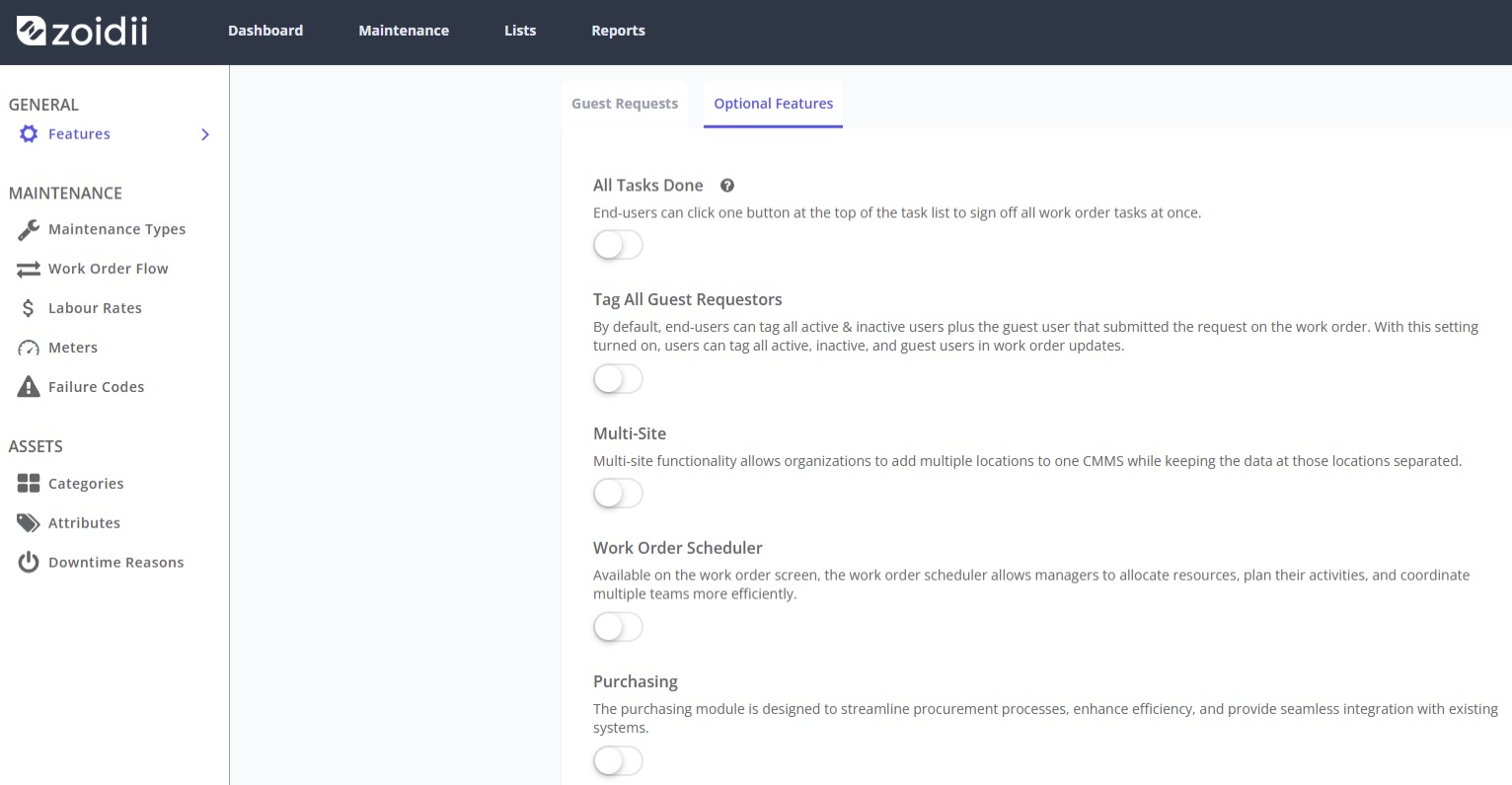Image resolution: width=1512 pixels, height=785 pixels.
Task: Turn on Tag All Guest Requestors
Action: (618, 379)
